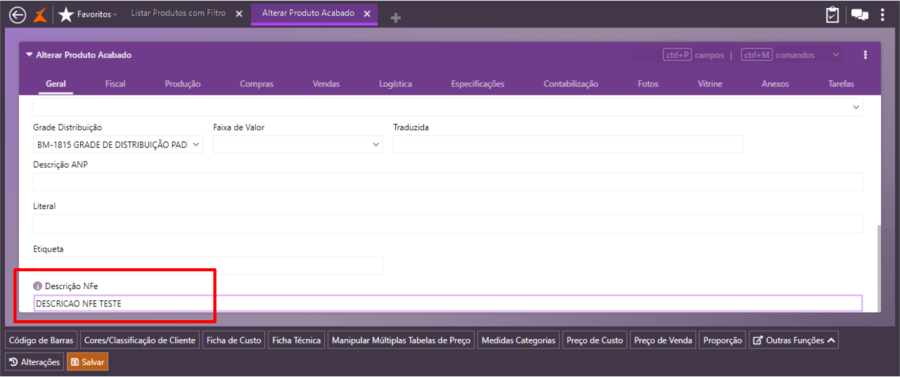900x377 pixels.
Task: Click the Literal input field
Action: tap(448, 224)
